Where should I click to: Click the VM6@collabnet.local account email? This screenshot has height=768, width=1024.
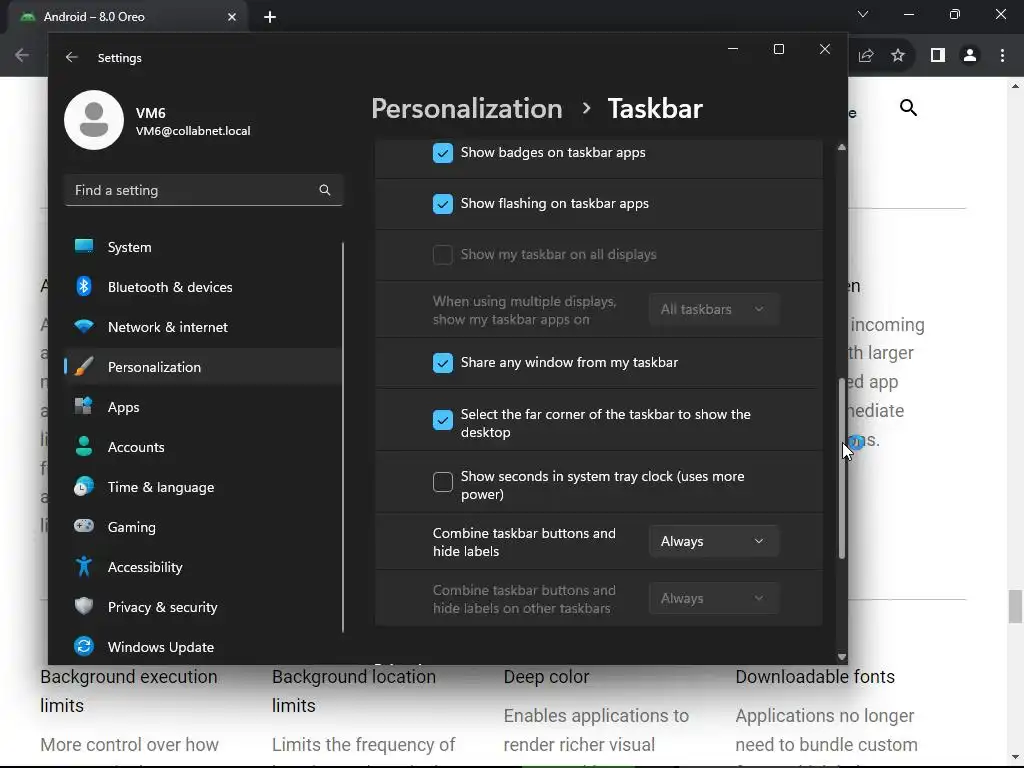click(193, 131)
